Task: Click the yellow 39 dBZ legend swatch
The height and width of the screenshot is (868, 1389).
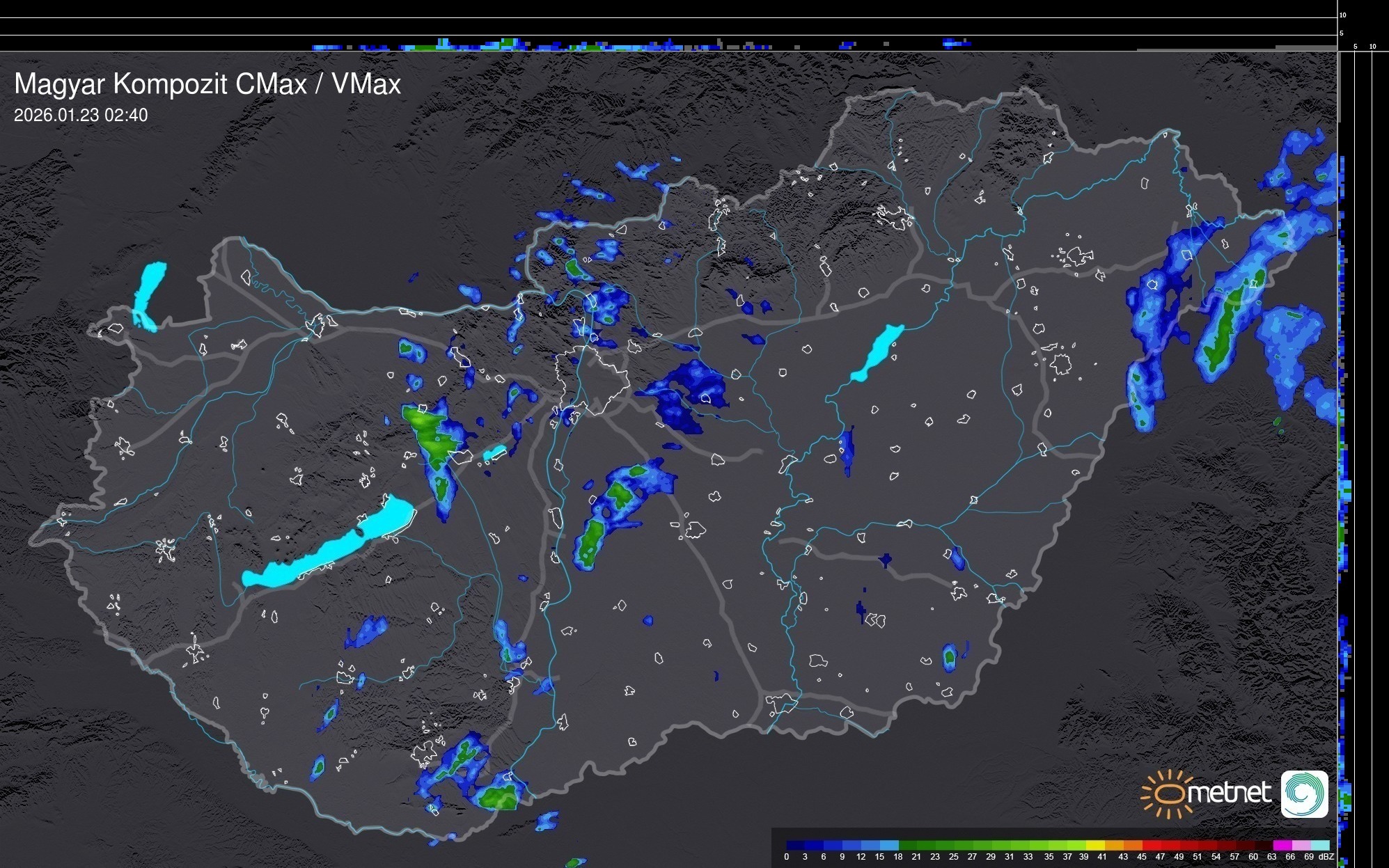Action: 1094,845
